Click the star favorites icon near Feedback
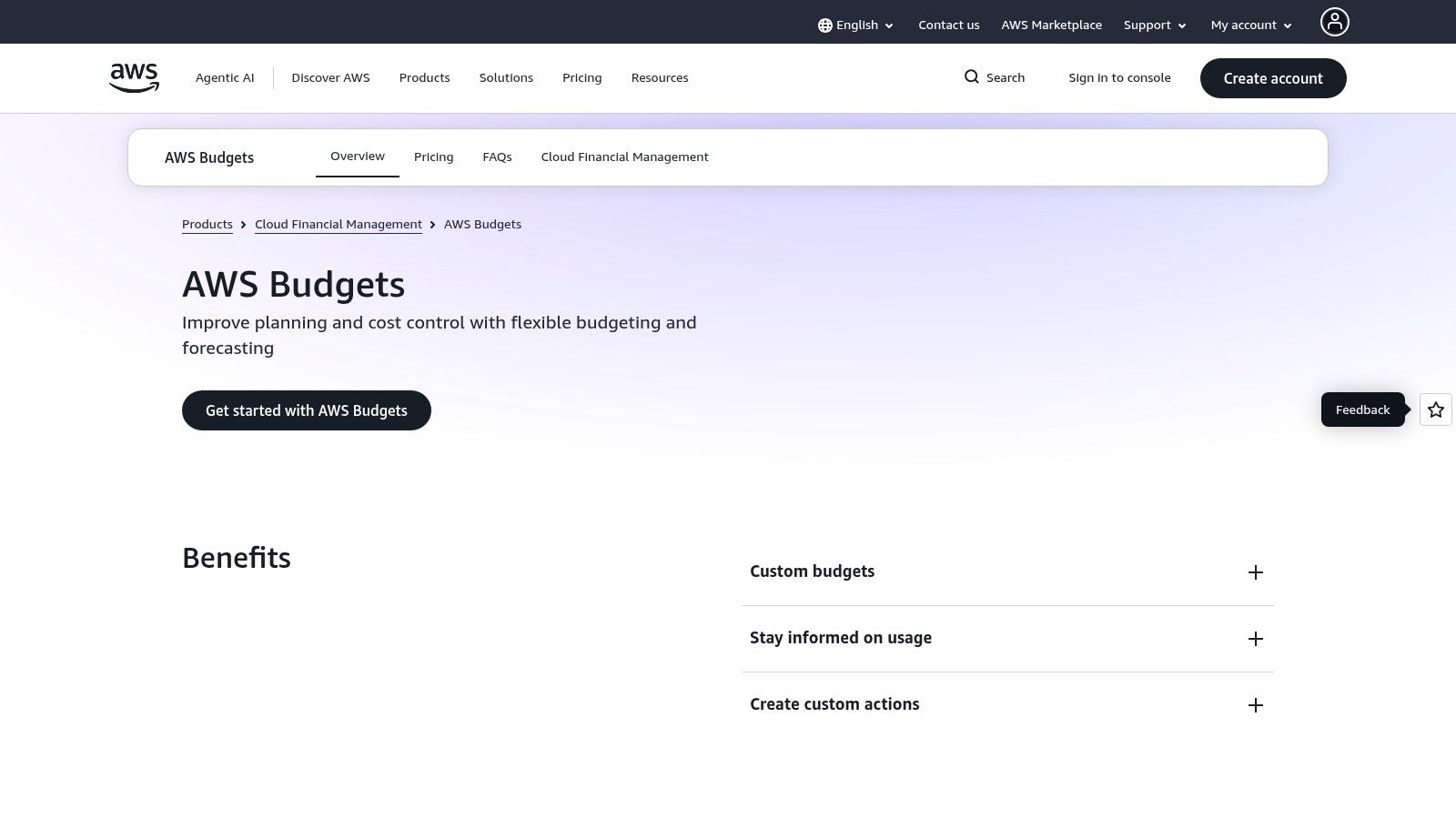The height and width of the screenshot is (819, 1456). click(x=1435, y=409)
